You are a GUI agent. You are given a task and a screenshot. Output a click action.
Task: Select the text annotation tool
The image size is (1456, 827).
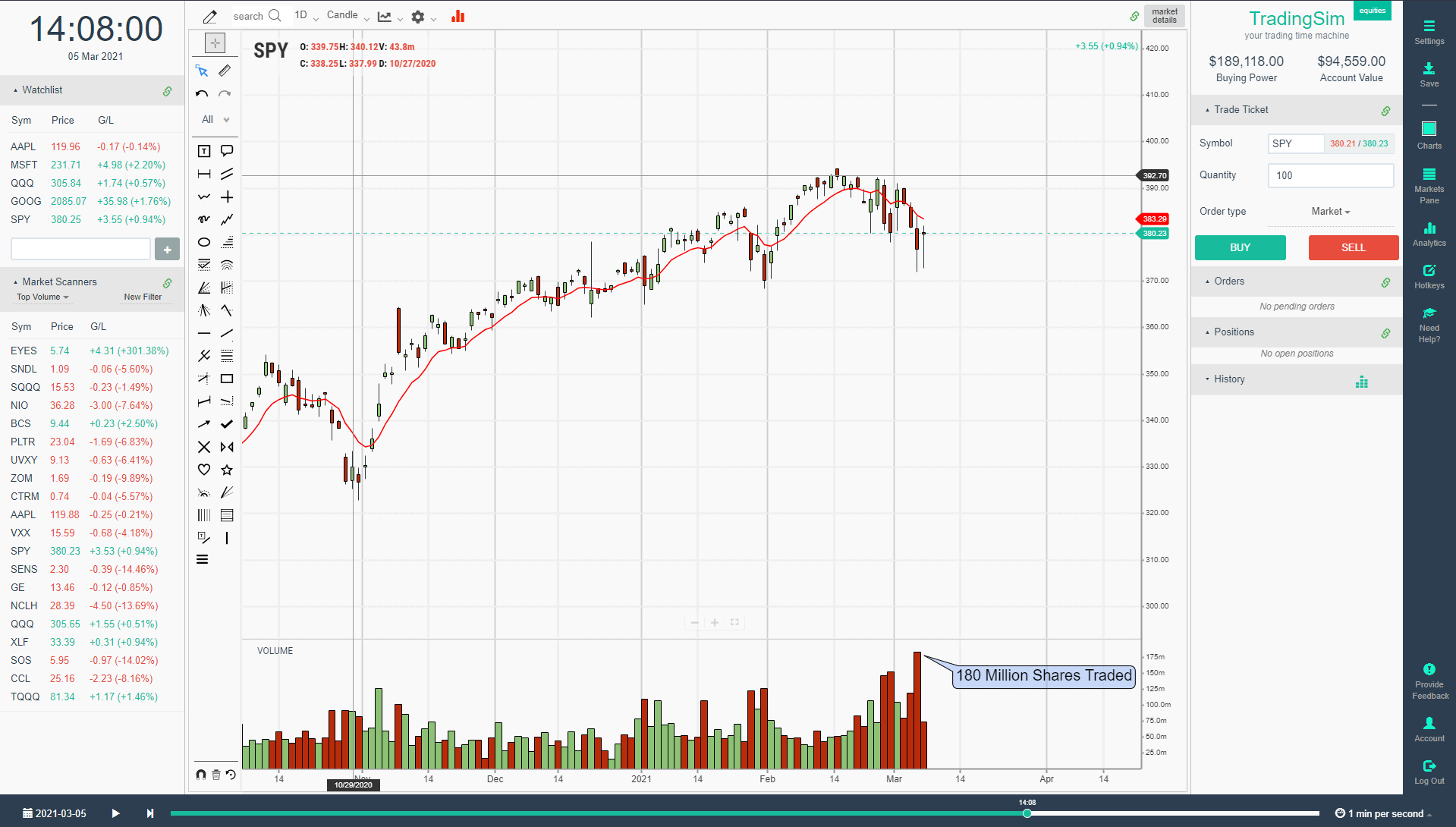203,150
